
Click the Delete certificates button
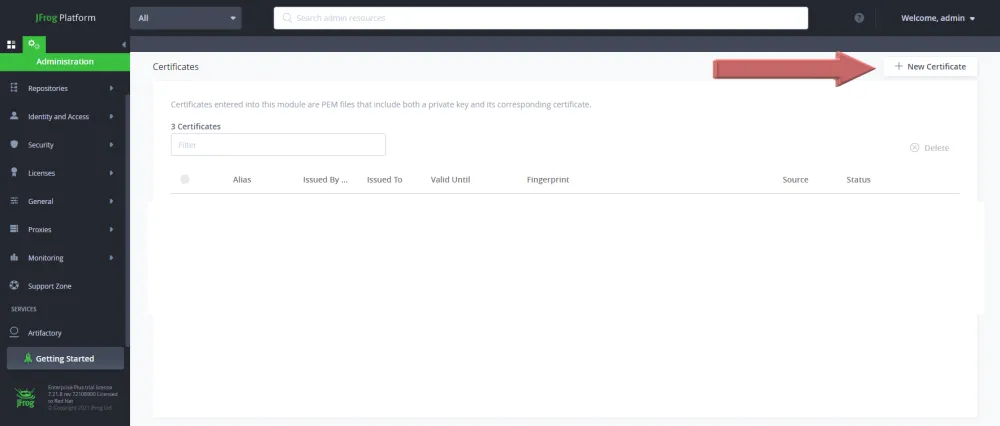[x=929, y=148]
